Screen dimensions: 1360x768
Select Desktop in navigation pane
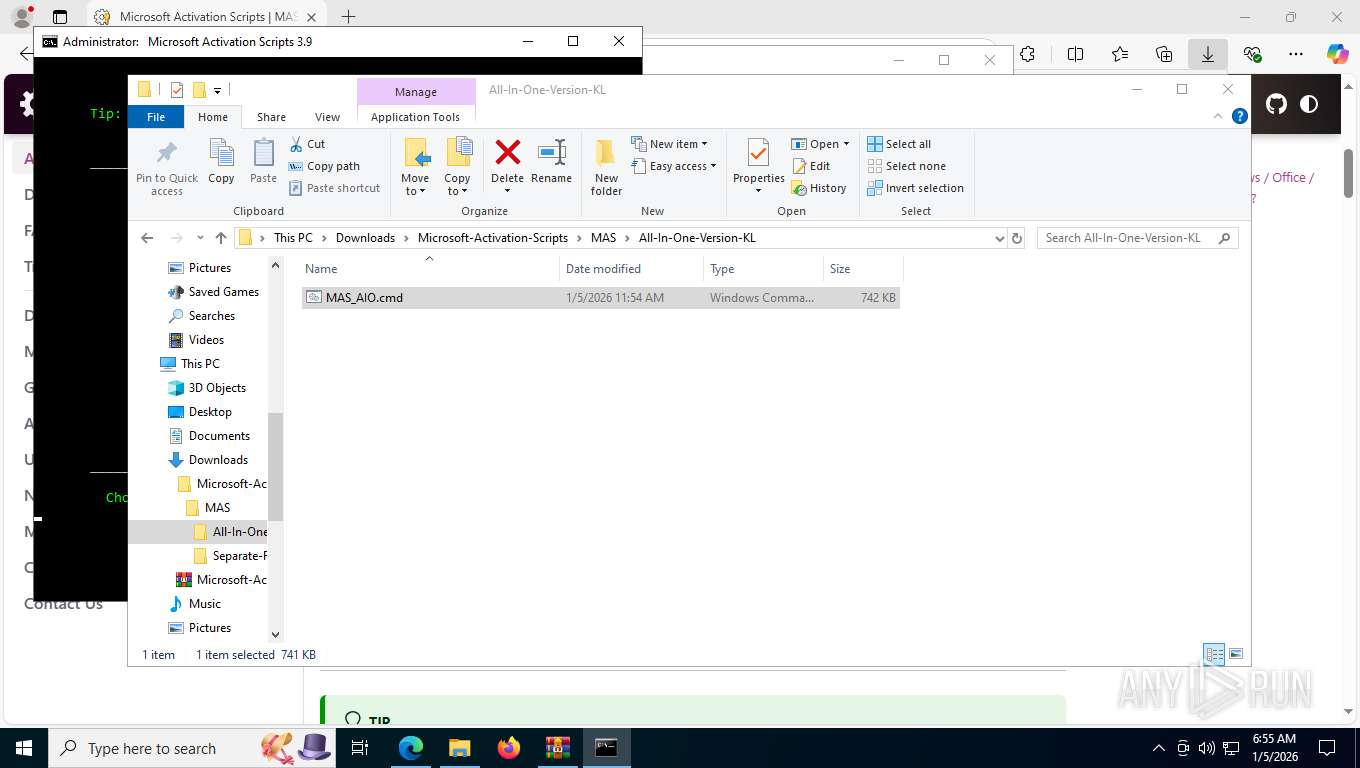click(x=200, y=412)
